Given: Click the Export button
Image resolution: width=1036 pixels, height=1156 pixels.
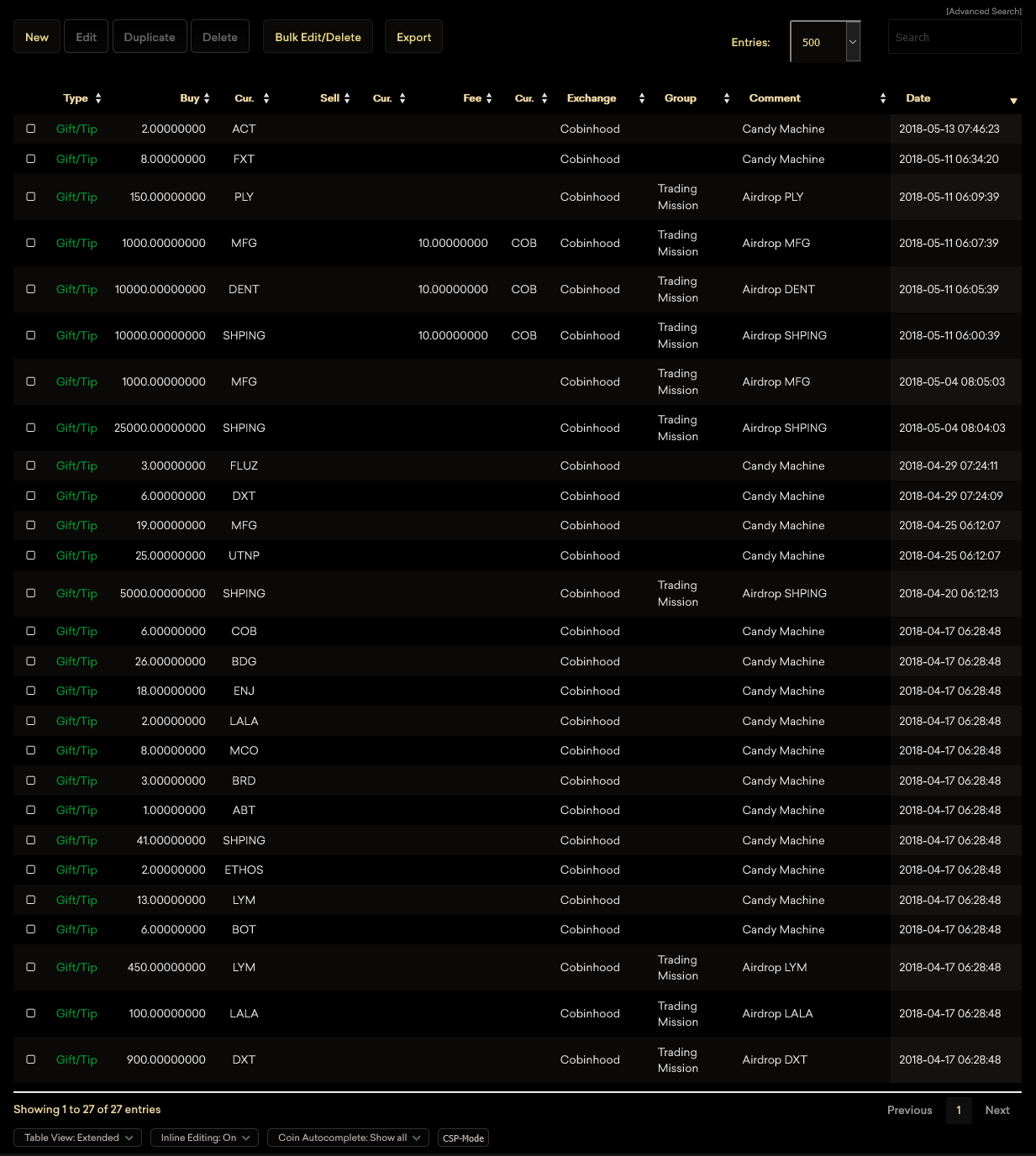Looking at the screenshot, I should pyautogui.click(x=413, y=37).
